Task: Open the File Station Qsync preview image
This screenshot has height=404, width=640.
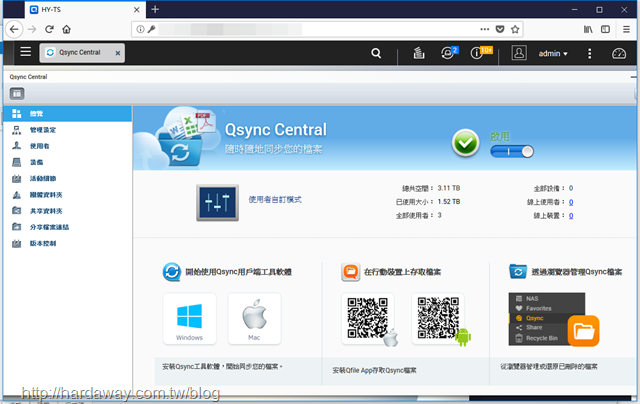Action: 554,320
